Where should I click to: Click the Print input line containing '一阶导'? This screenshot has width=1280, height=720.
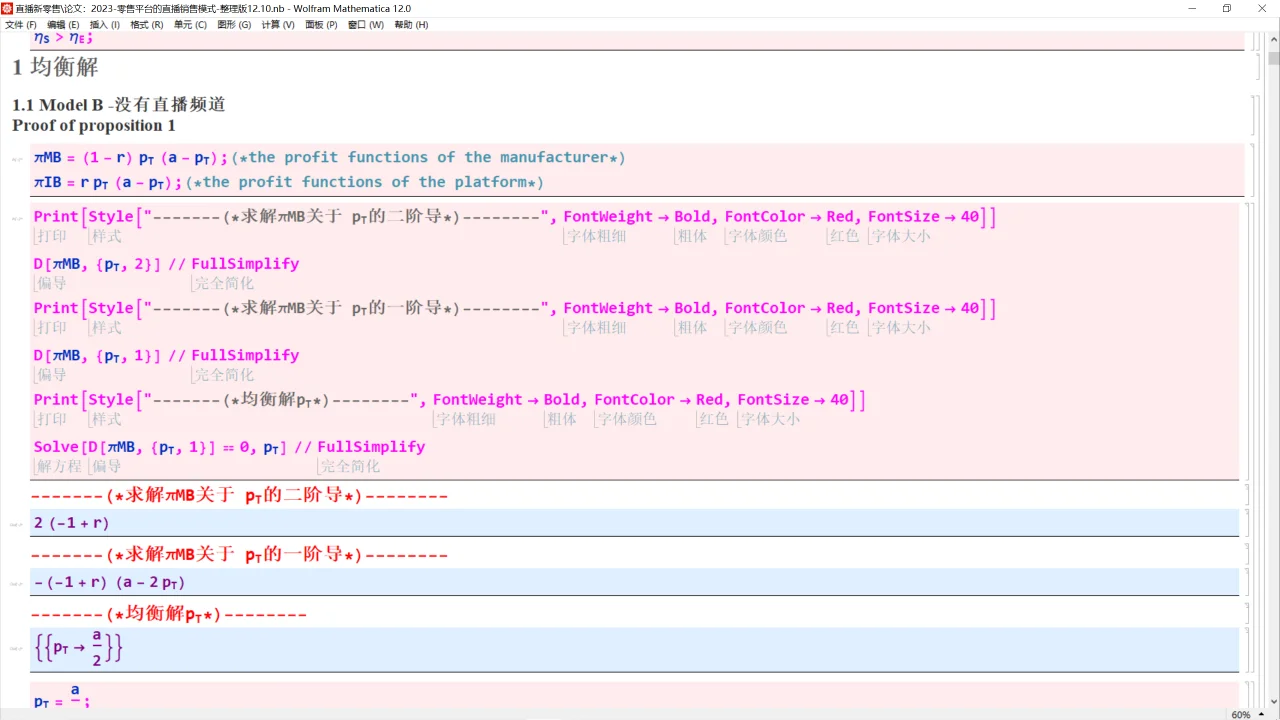[515, 309]
